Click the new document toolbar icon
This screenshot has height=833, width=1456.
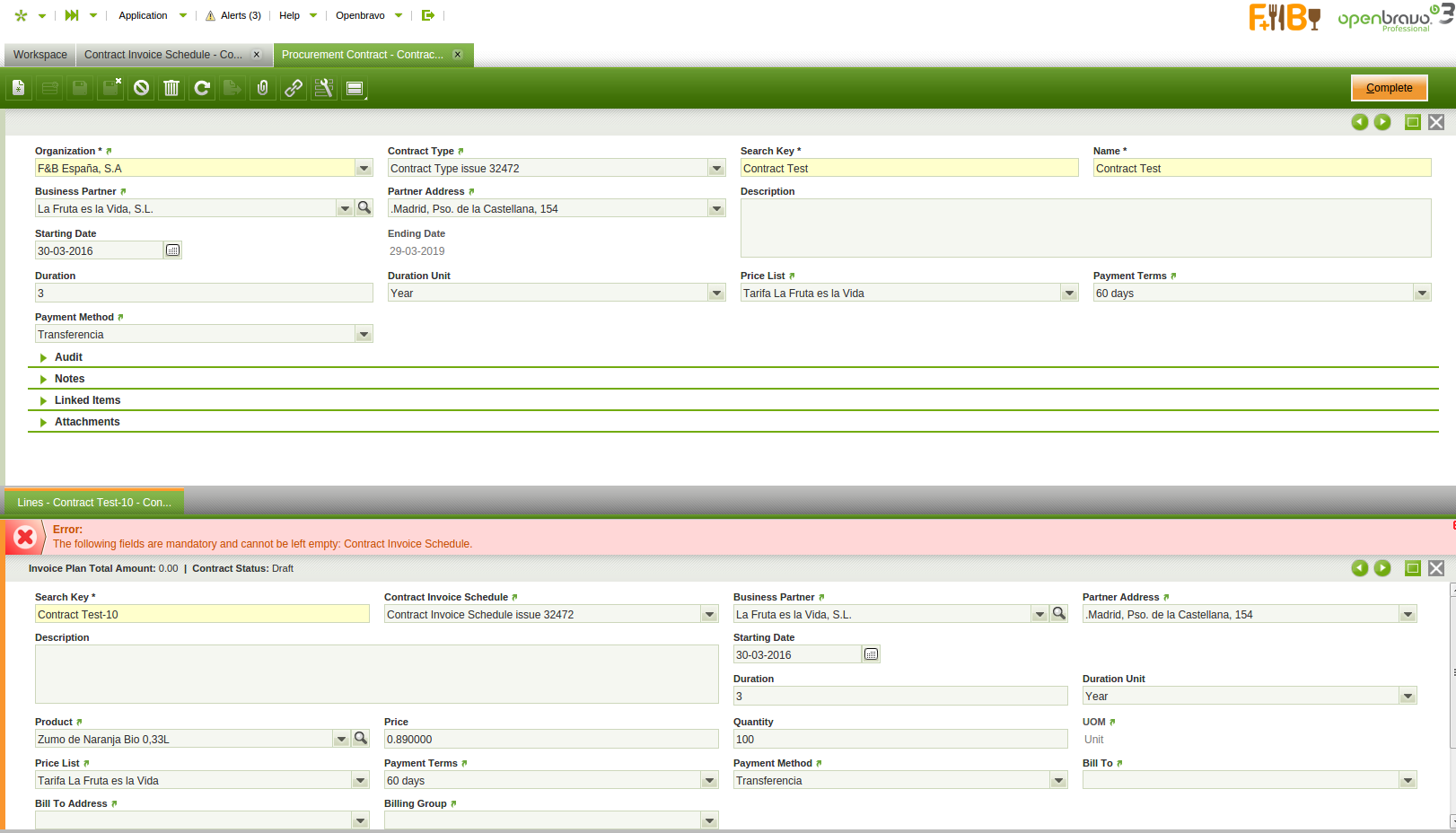point(19,88)
